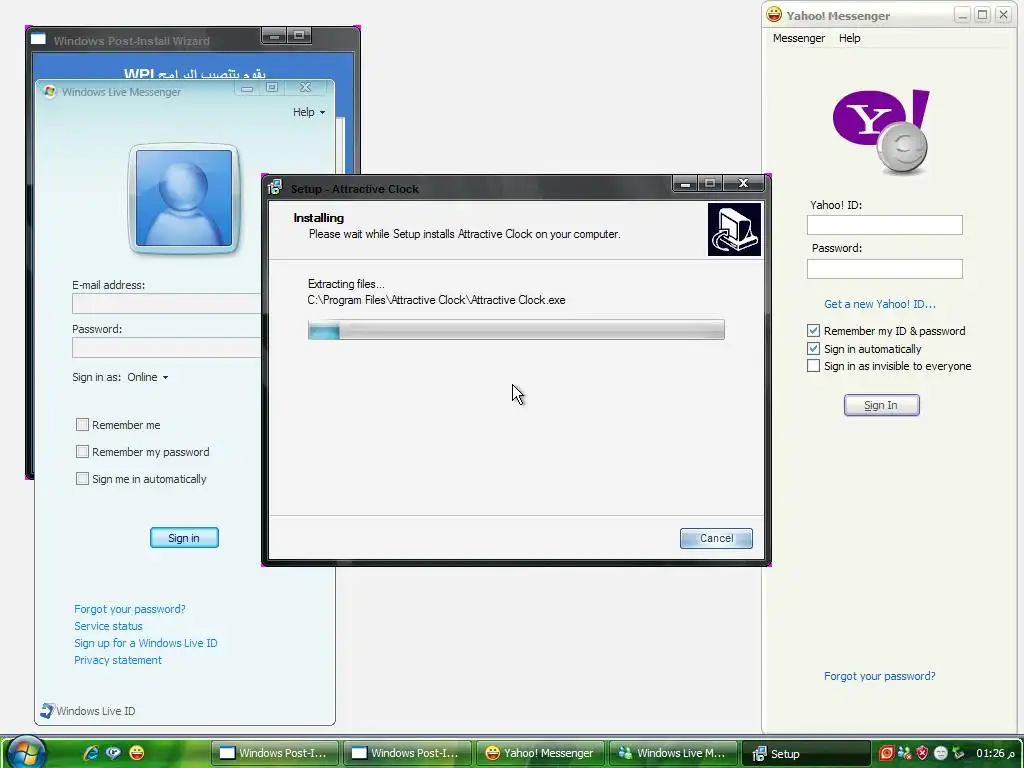Click the grey Yahoo smiley tray icon
The width and height of the screenshot is (1024, 768).
(x=940, y=753)
